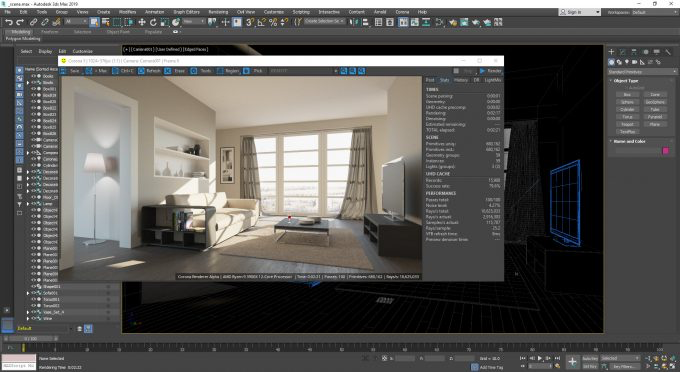This screenshot has height=372, width=680.
Task: Open the Sign In dropdown
Action: point(580,12)
